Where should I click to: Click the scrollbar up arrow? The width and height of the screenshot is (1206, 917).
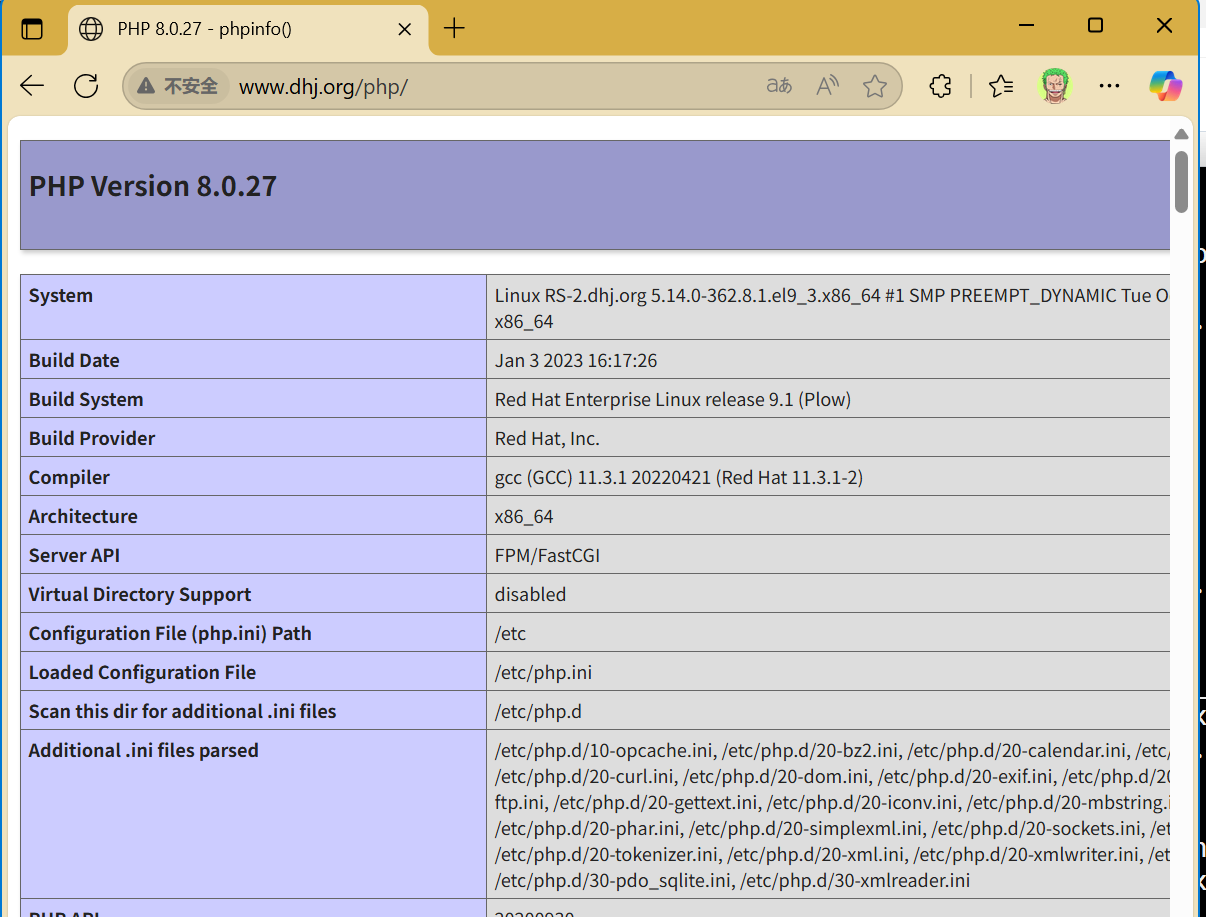1181,134
